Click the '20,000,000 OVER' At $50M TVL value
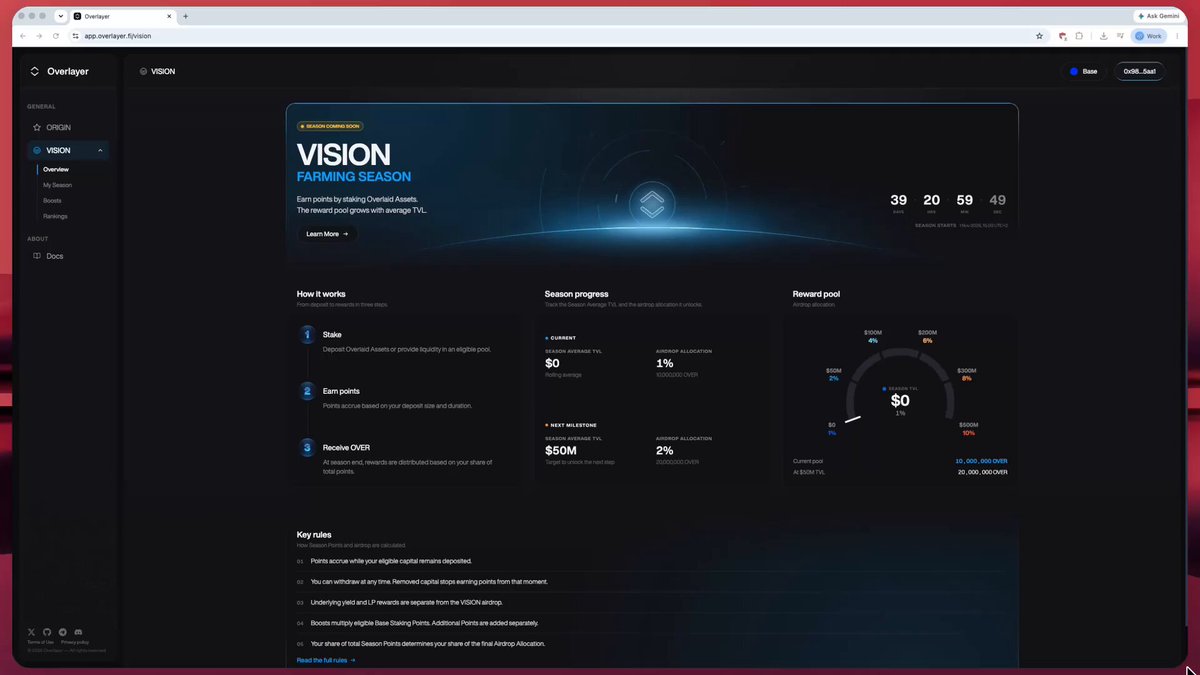 tap(982, 472)
